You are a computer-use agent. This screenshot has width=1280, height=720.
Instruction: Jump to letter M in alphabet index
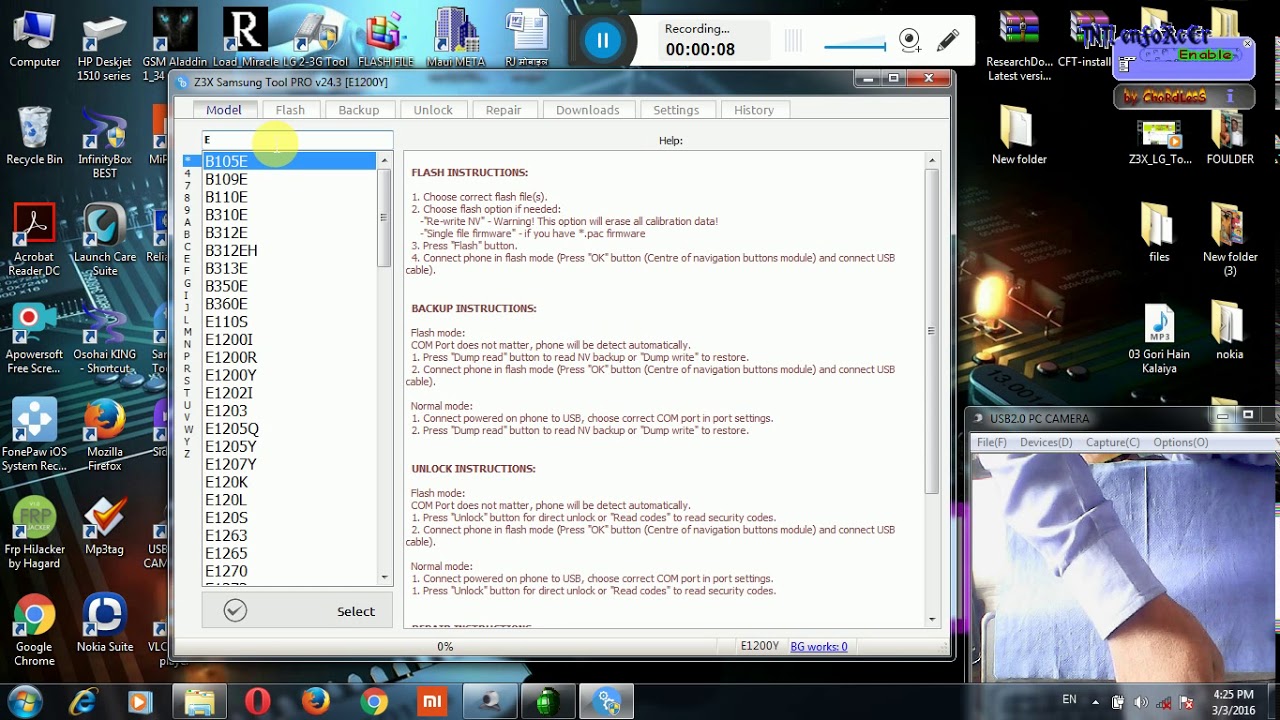coord(188,332)
